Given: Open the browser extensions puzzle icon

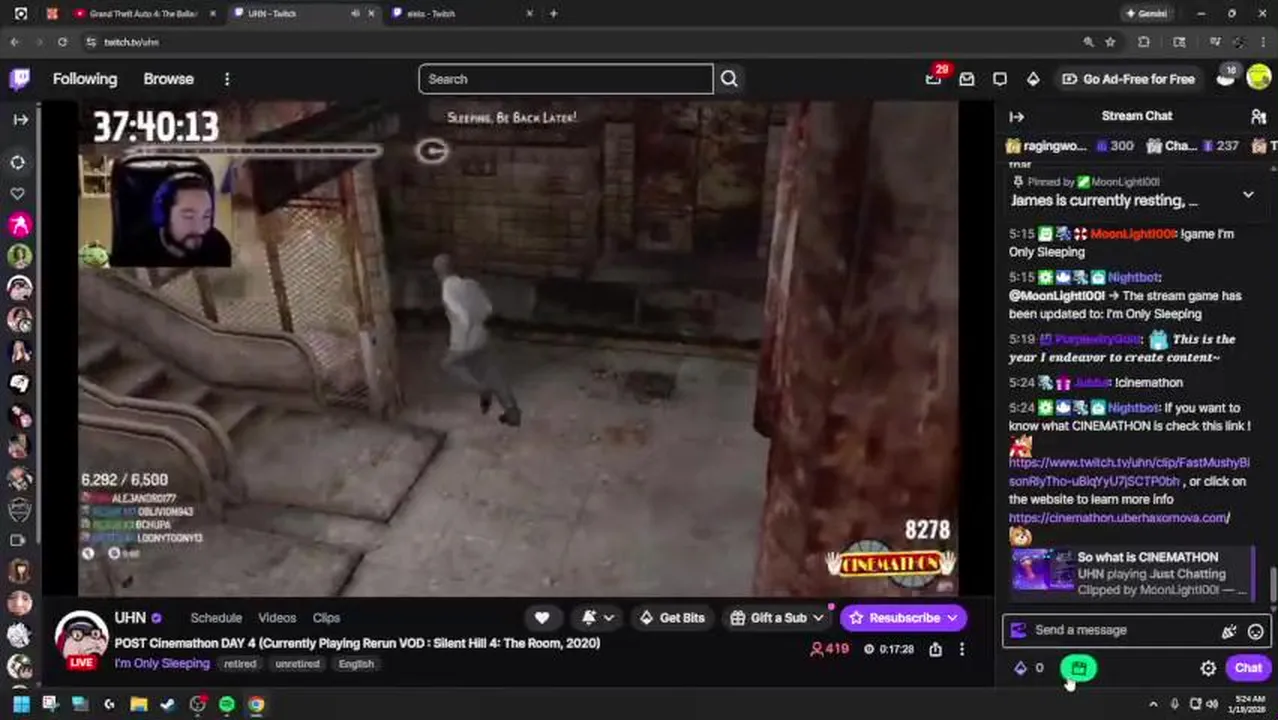Looking at the screenshot, I should tap(1144, 42).
